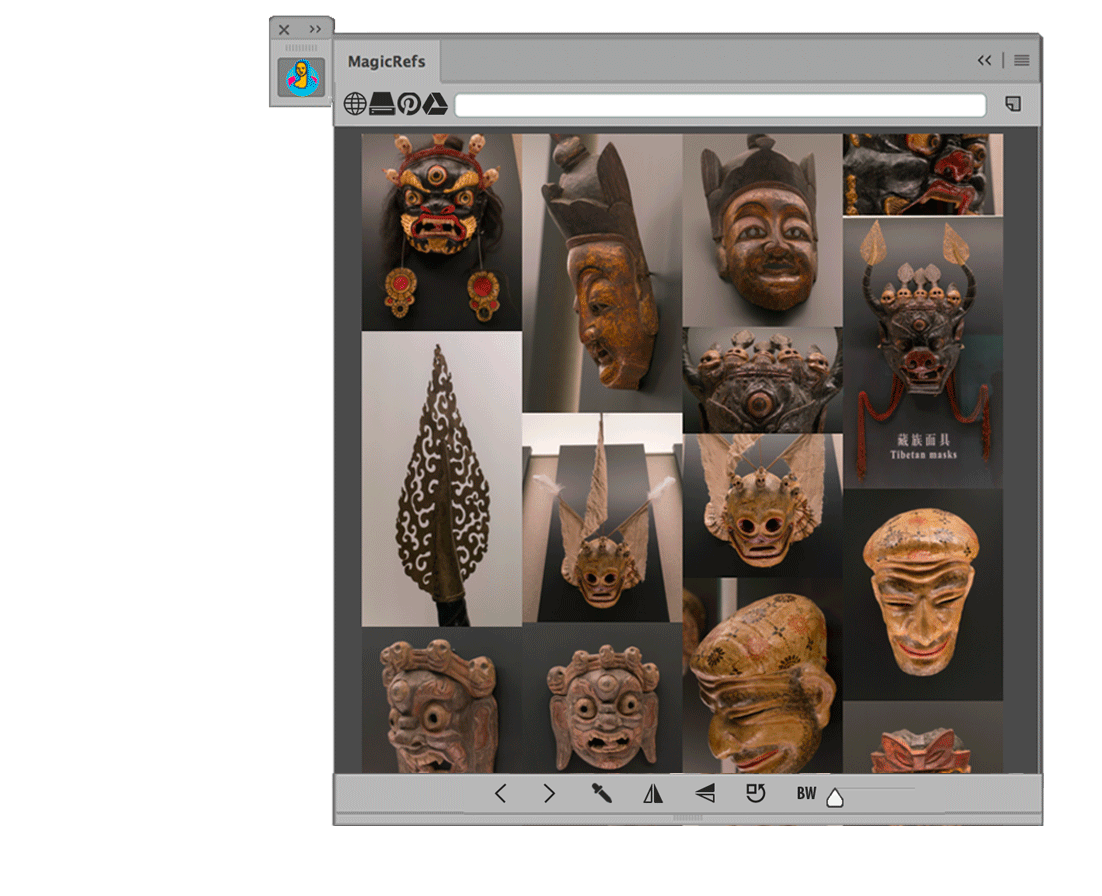The width and height of the screenshot is (1102, 896).
Task: Rotate the reference image counterclockwise
Action: tap(756, 794)
